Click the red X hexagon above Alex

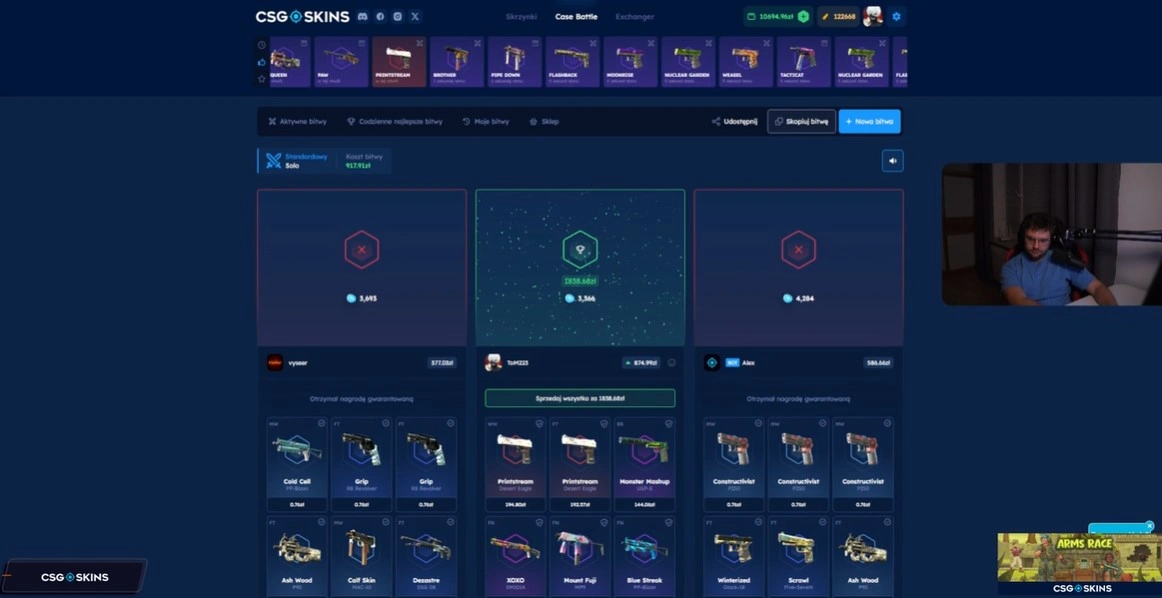[798, 250]
